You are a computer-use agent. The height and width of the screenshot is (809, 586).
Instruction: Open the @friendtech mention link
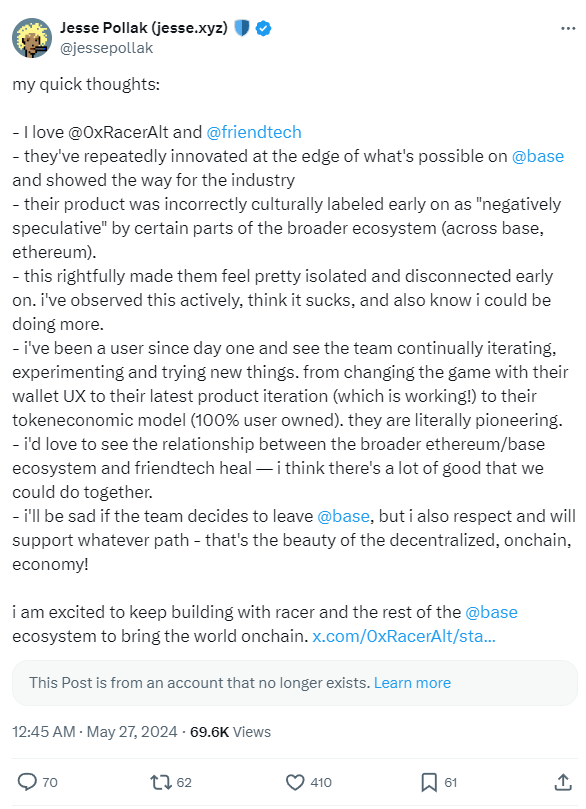coord(254,132)
